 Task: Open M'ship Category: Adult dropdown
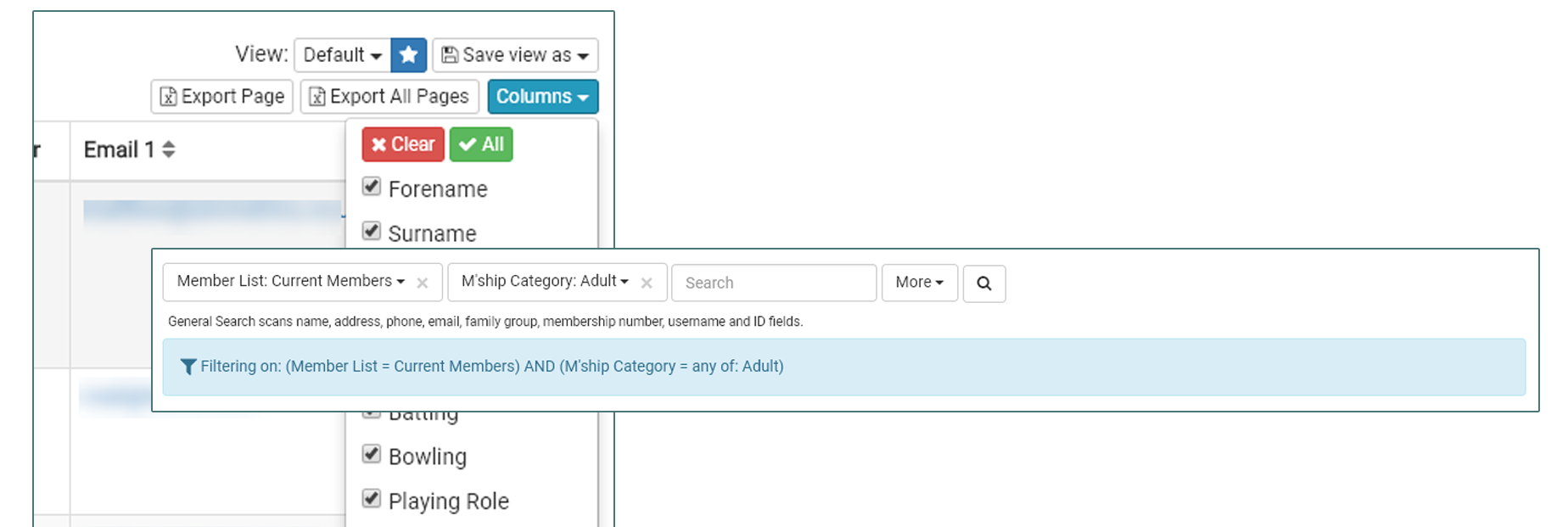point(544,282)
